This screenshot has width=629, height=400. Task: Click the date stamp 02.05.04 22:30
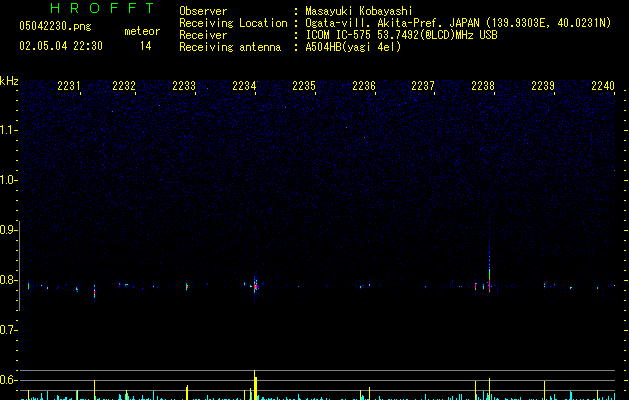[x=61, y=46]
